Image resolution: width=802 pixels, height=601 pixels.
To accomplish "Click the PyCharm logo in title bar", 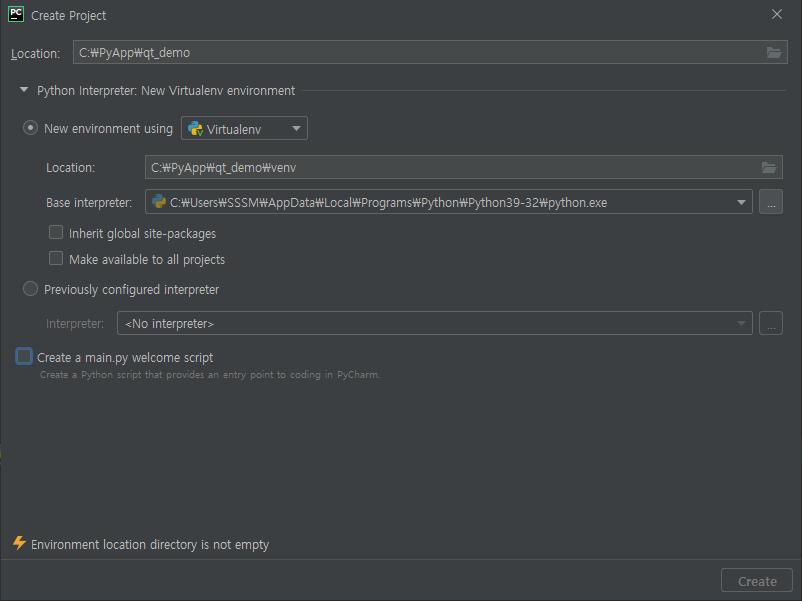I will click(16, 14).
